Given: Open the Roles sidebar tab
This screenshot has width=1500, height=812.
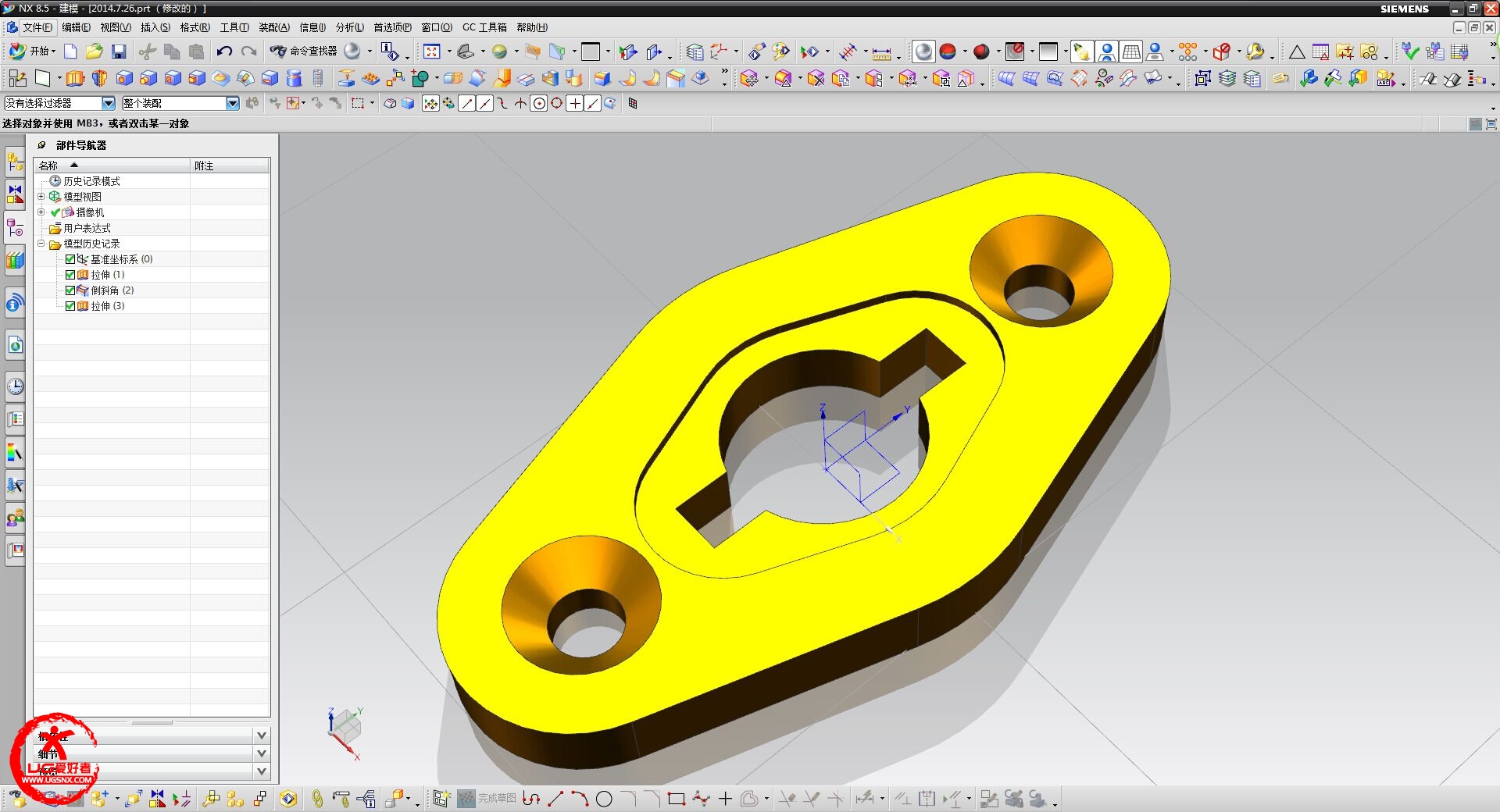Looking at the screenshot, I should 15,517.
